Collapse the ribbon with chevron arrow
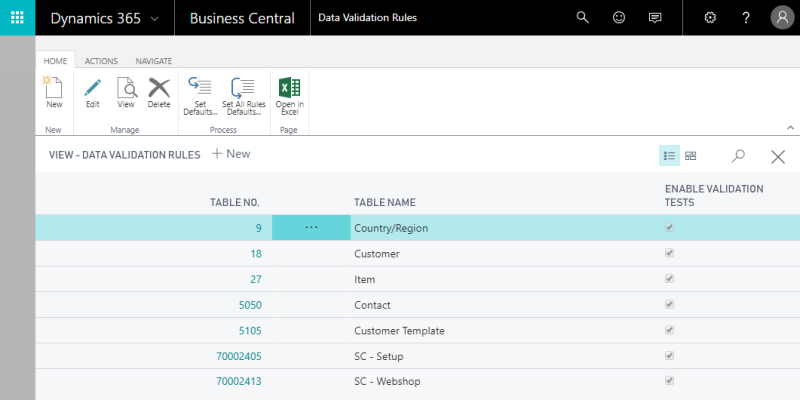800x400 pixels. 790,127
